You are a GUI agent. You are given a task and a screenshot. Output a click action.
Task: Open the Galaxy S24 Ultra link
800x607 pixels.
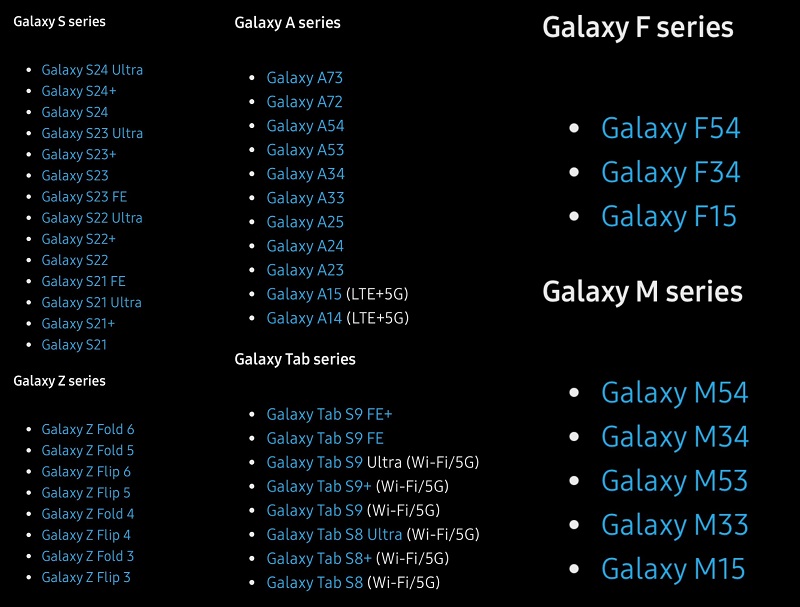click(92, 70)
